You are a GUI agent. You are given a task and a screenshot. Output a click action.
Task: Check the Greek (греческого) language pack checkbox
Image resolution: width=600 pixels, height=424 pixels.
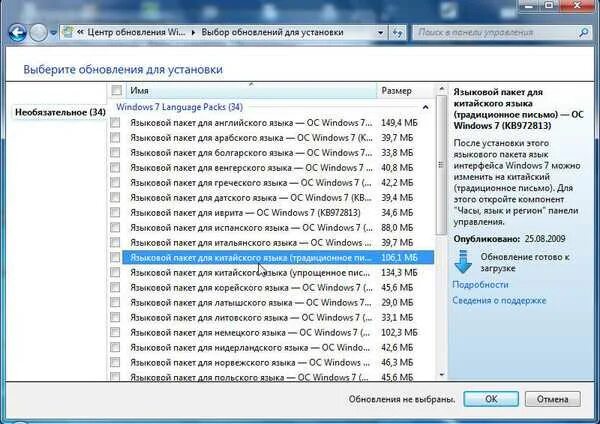[x=115, y=183]
